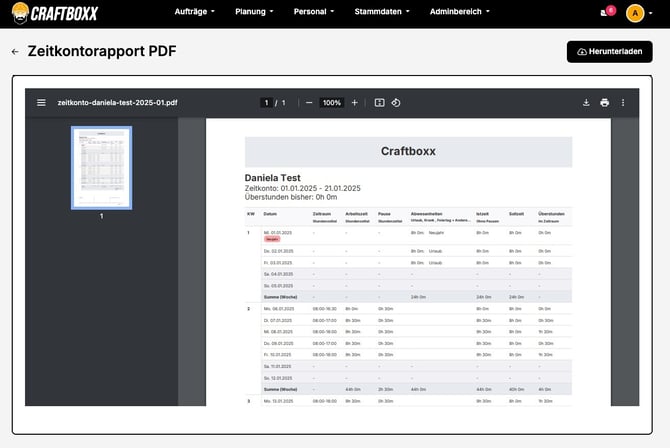Click the fit to page icon
This screenshot has width=670, height=448.
coord(379,103)
